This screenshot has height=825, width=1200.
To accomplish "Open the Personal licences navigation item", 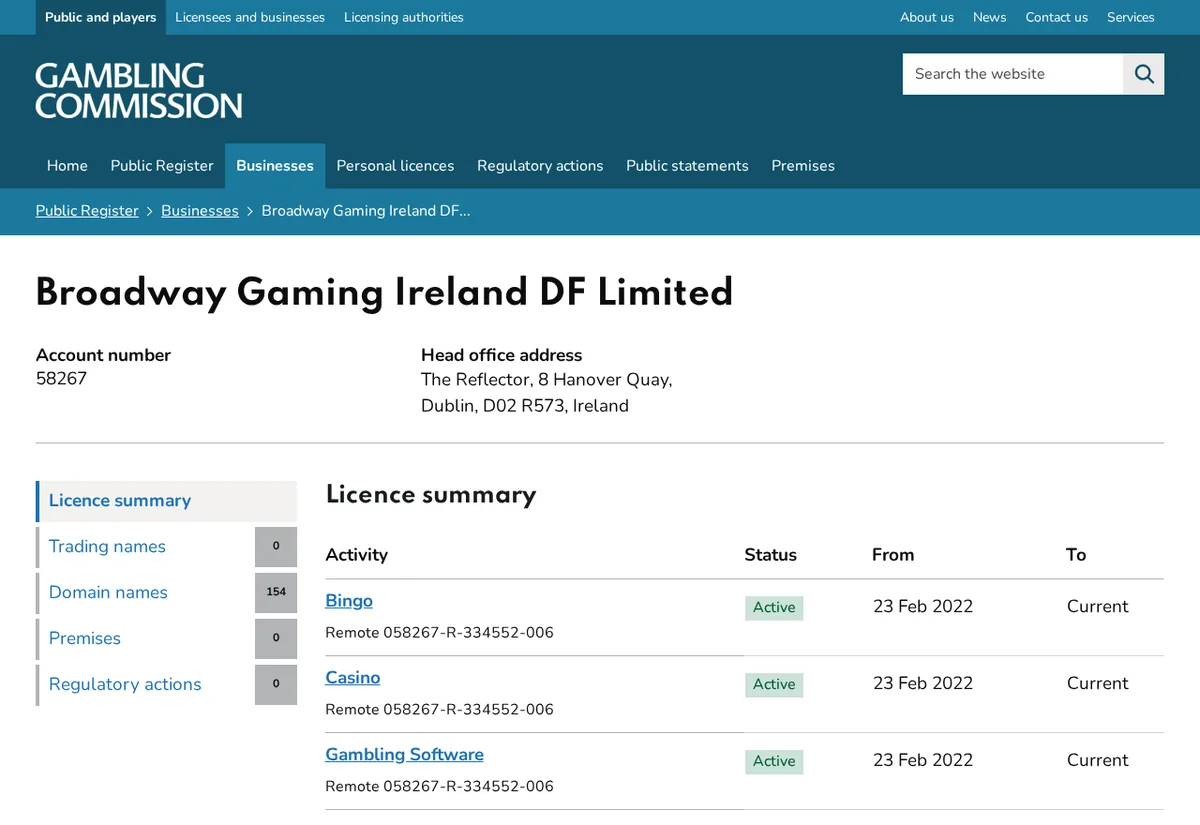I will click(395, 166).
